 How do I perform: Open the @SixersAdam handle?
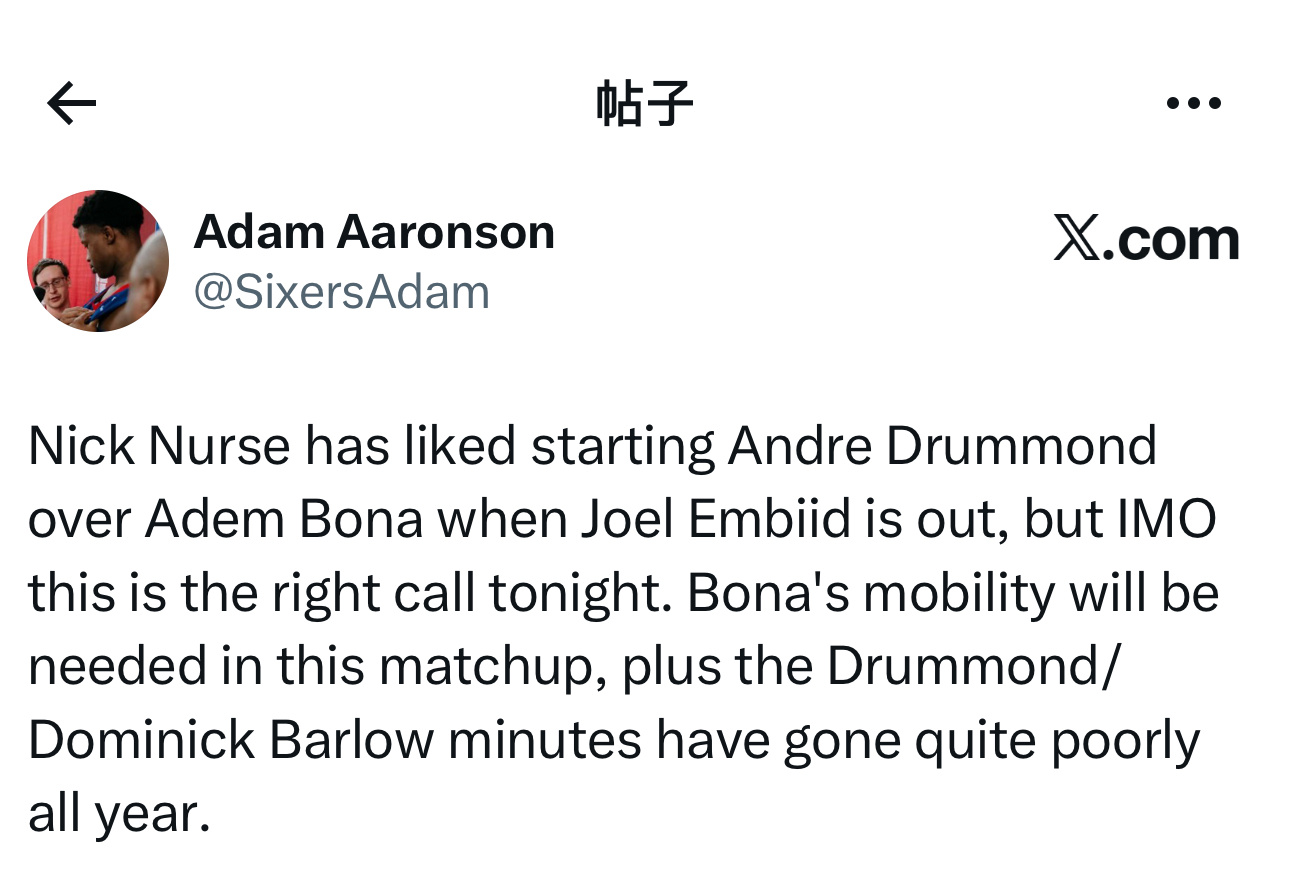[341, 292]
